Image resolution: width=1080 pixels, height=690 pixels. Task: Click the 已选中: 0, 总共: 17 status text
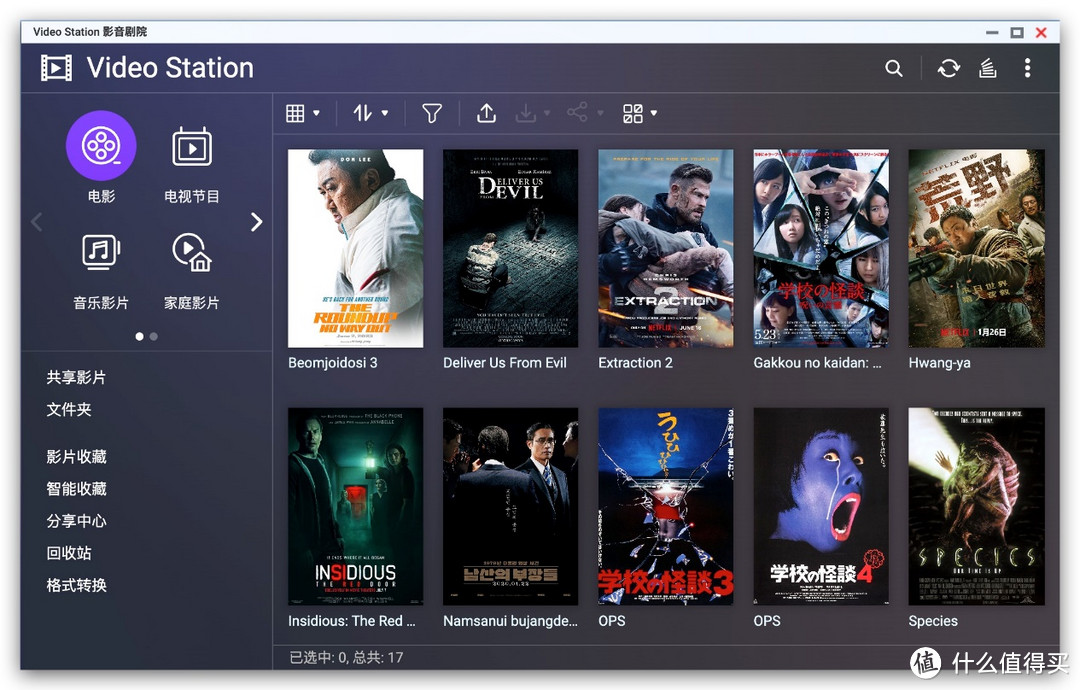coord(346,658)
